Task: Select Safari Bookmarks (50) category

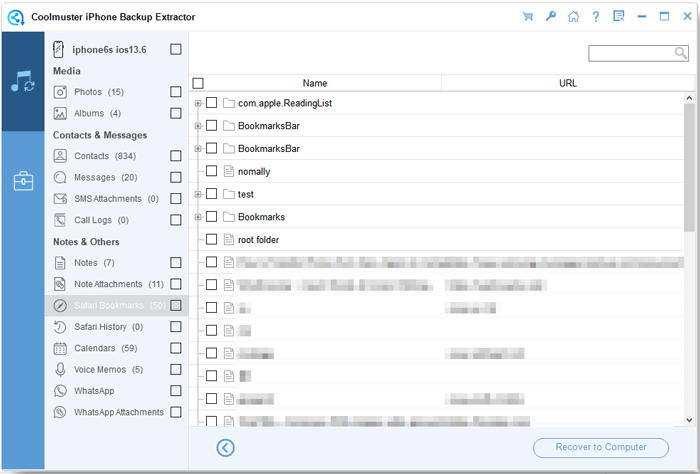Action: [x=117, y=306]
